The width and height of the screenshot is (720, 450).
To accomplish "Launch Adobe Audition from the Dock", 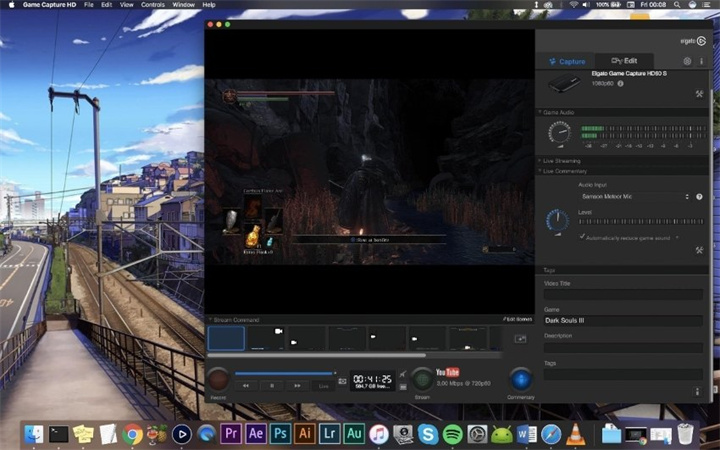I will [354, 433].
